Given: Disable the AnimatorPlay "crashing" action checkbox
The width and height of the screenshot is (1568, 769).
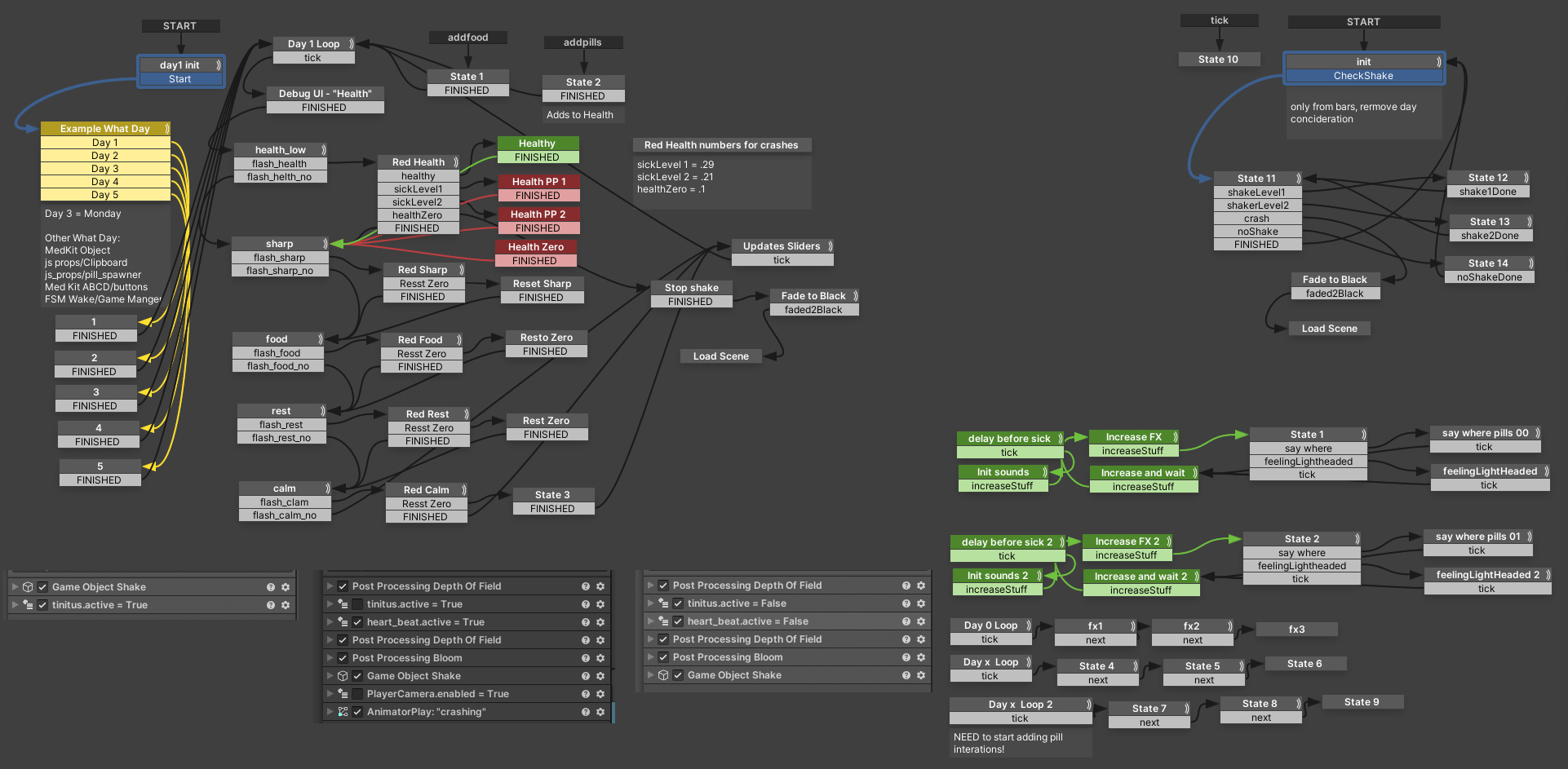Looking at the screenshot, I should [357, 712].
